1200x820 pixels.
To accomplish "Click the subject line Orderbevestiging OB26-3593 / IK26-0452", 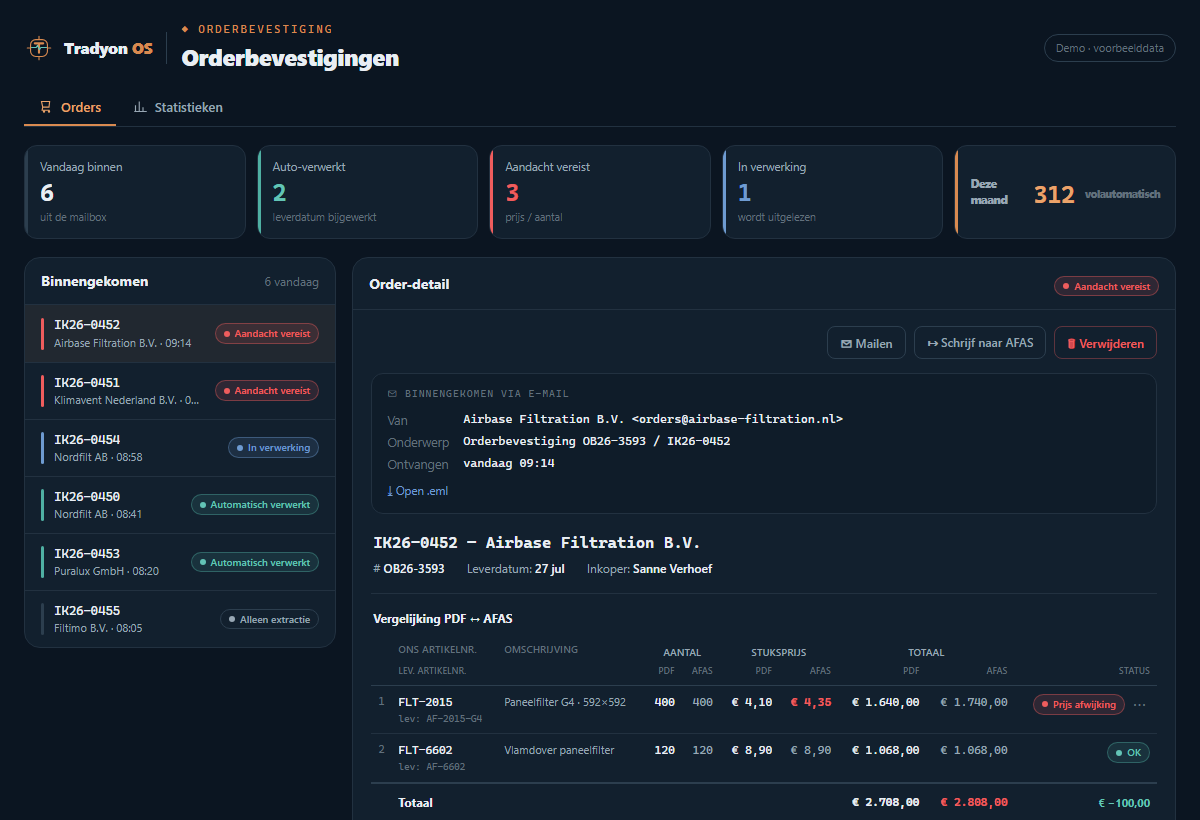I will coord(597,441).
